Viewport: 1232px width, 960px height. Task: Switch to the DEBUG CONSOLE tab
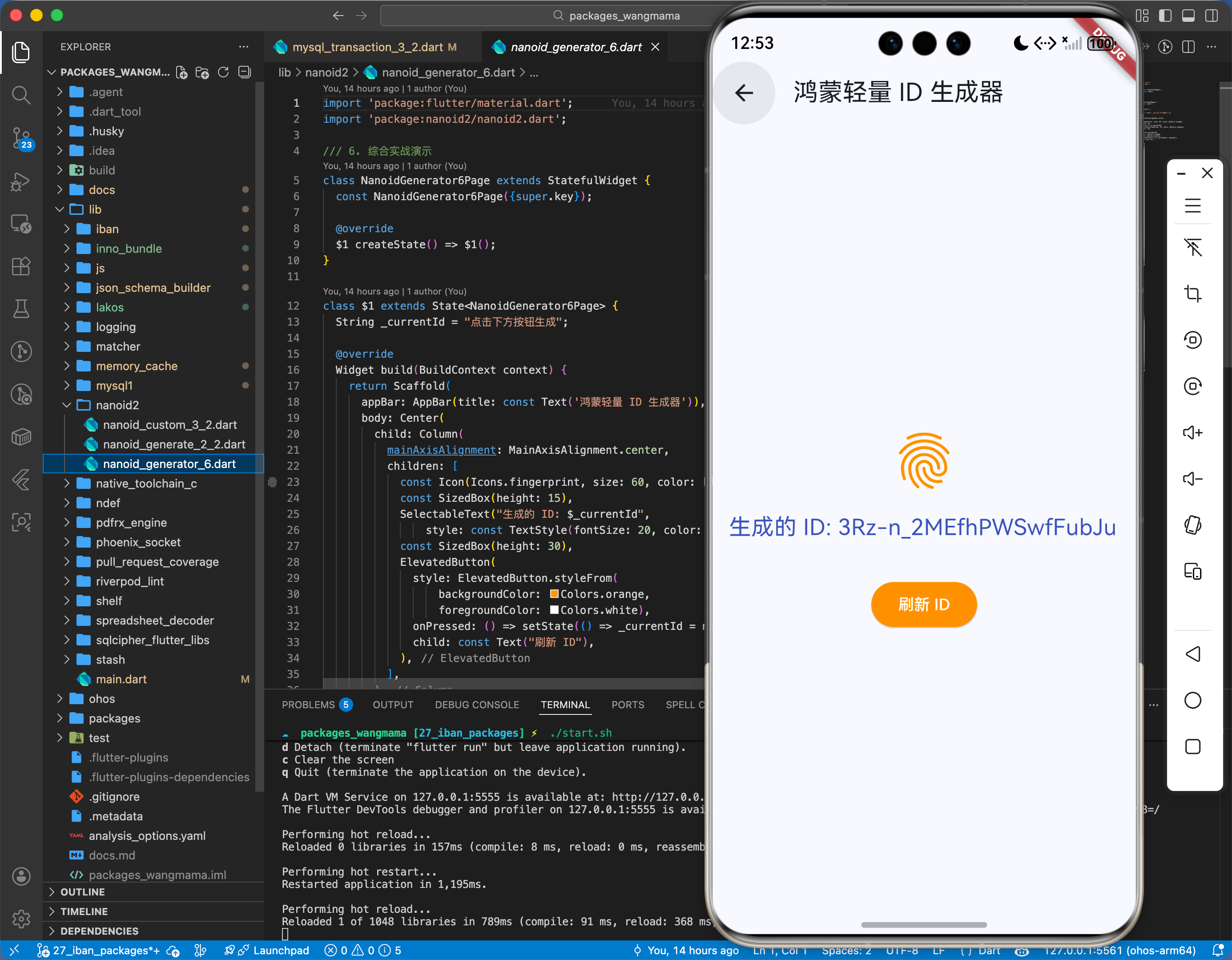tap(477, 704)
